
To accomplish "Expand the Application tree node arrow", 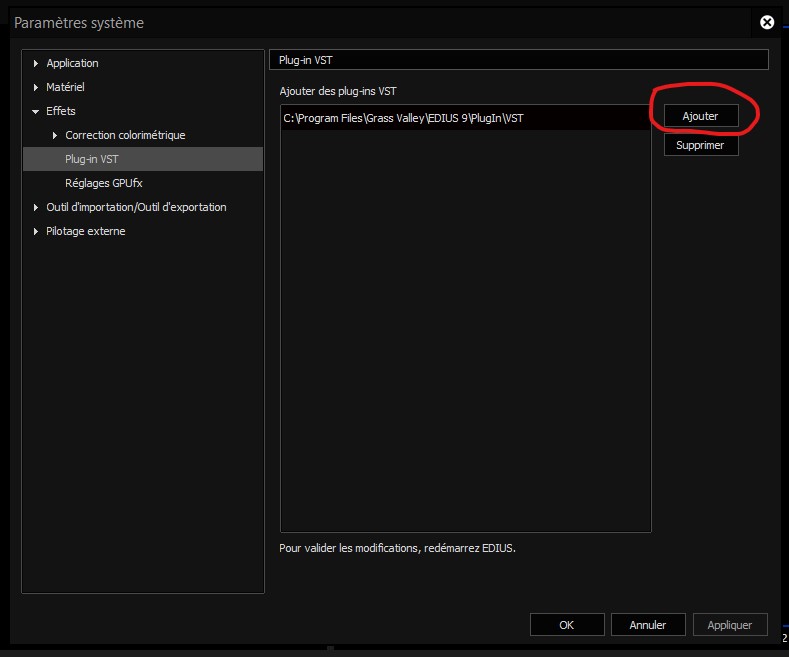I will tap(36, 63).
